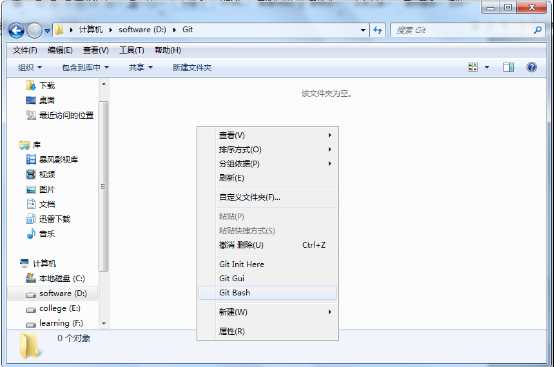Click the folder icon in details pane
Screen dimensions: 554x367
click(x=30, y=347)
